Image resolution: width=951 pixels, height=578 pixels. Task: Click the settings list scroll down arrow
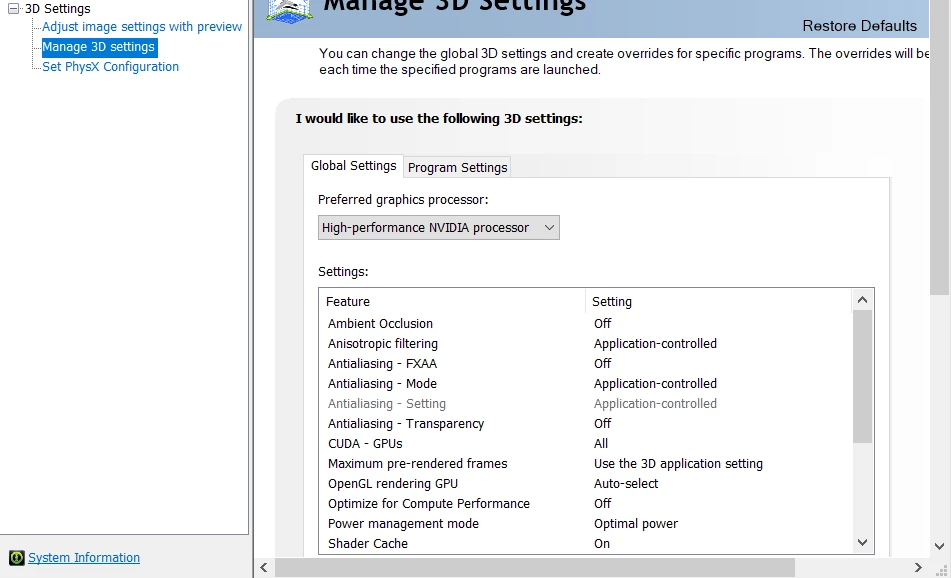point(862,542)
